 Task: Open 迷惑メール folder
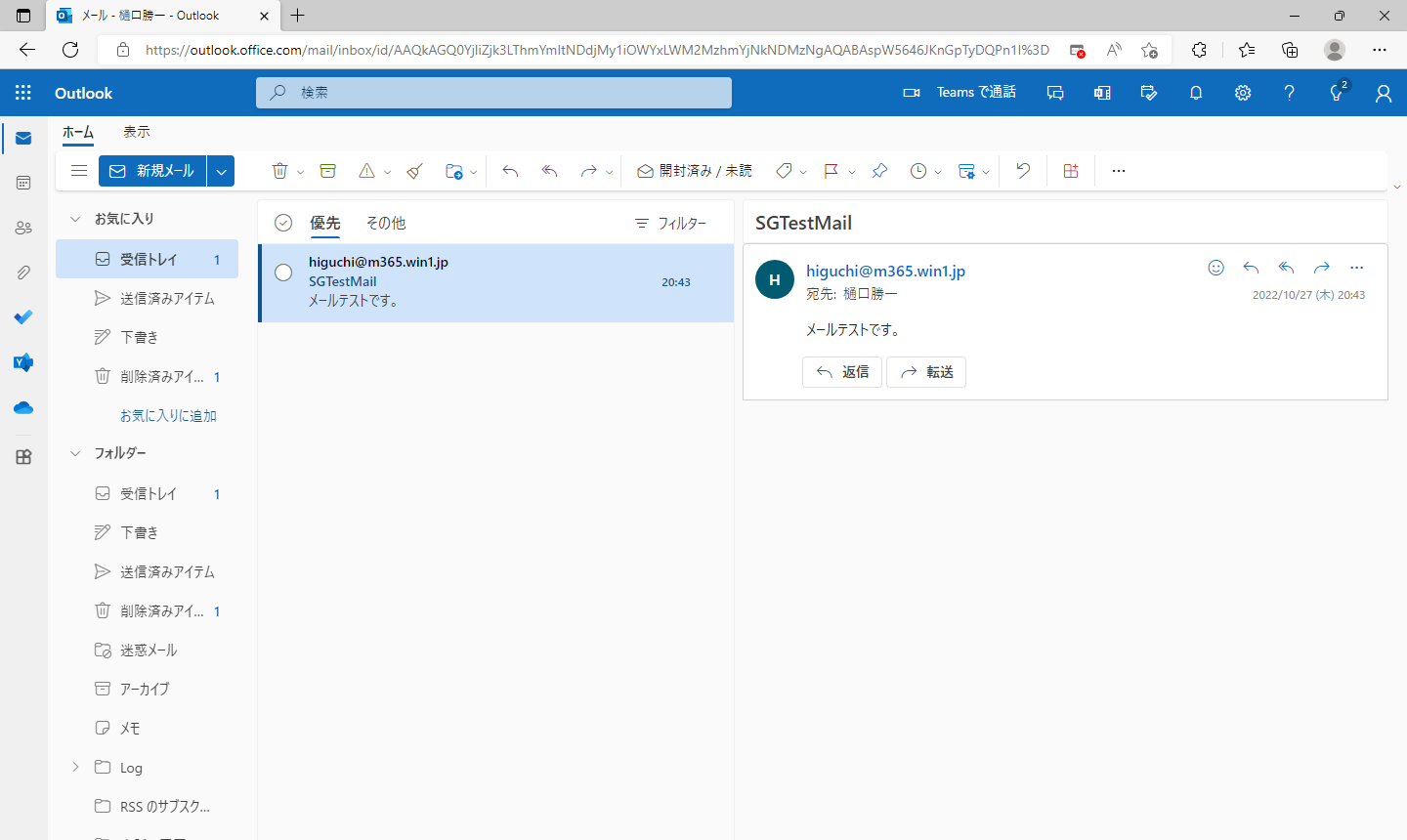(x=147, y=650)
